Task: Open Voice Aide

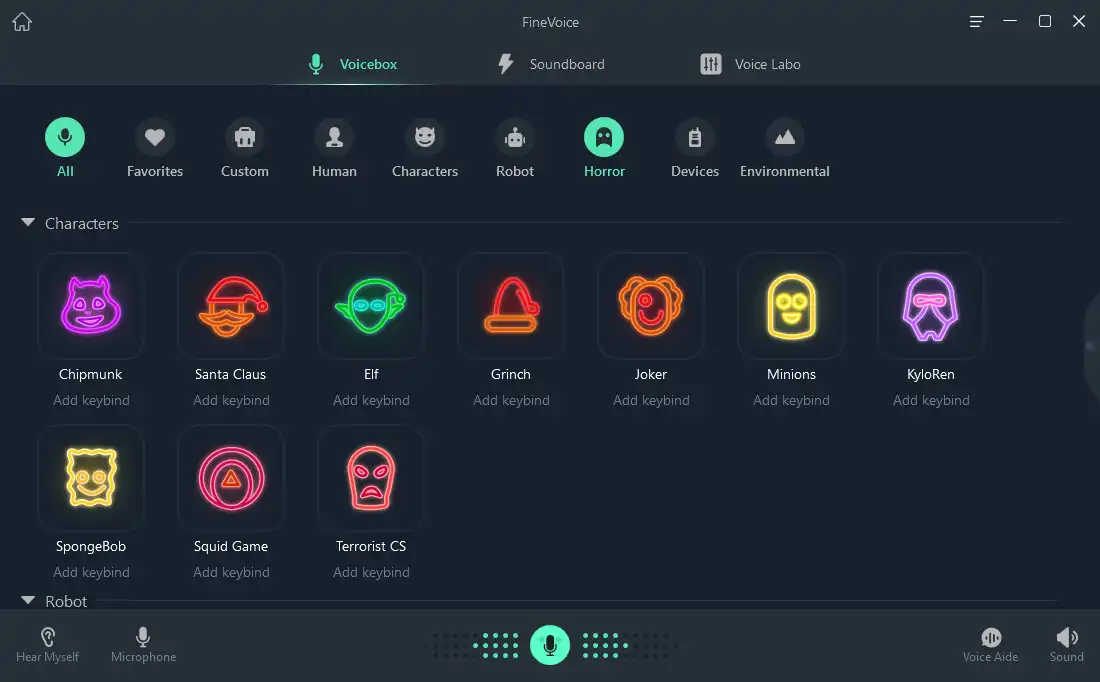Action: coord(990,645)
